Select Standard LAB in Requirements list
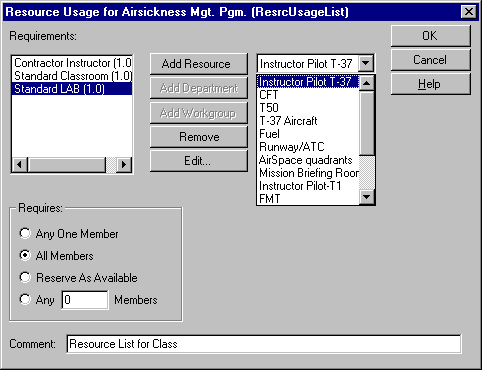The width and height of the screenshot is (482, 370). (x=72, y=89)
